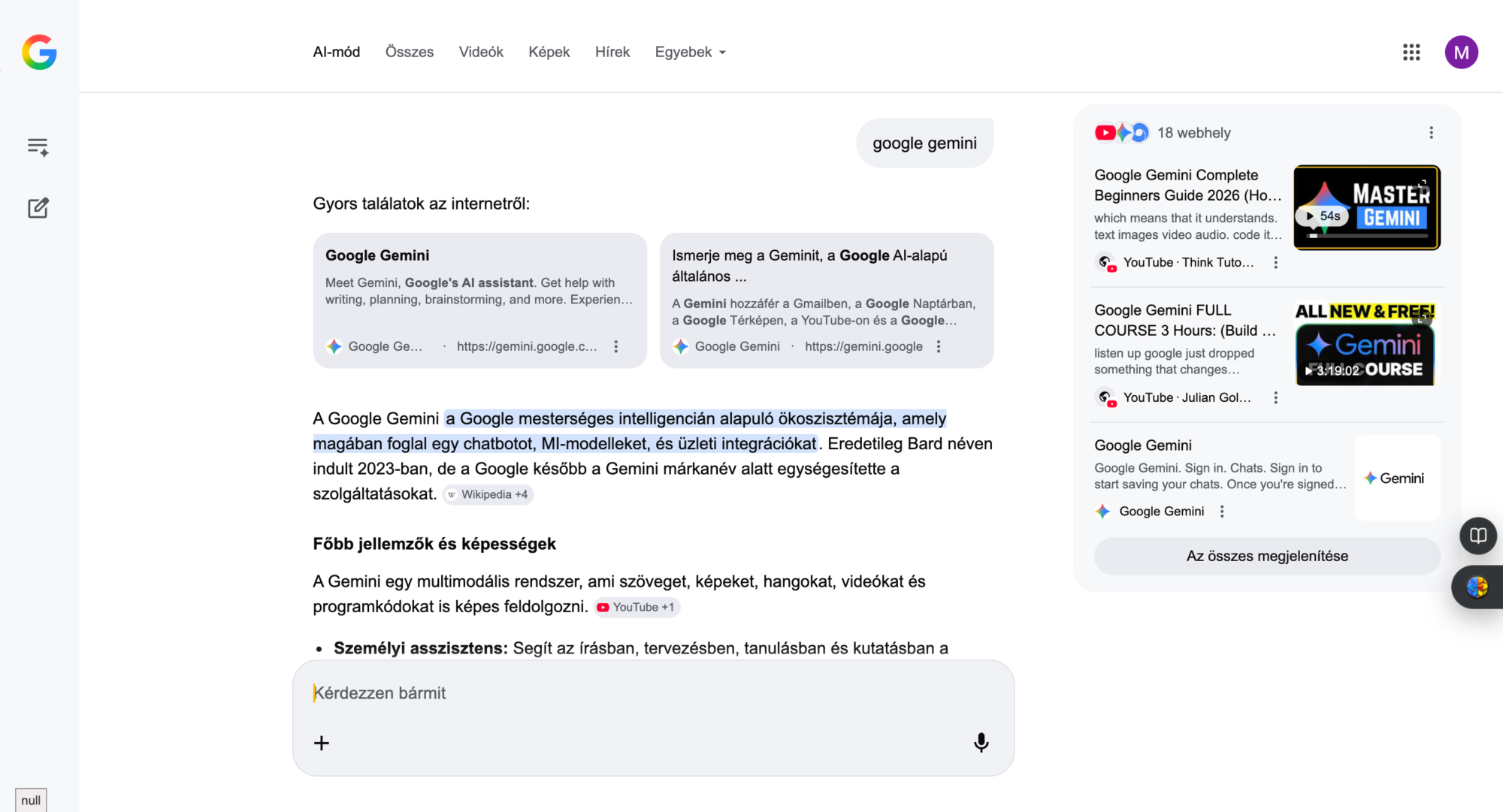Click the plus icon to attach content
The image size is (1503, 812).
point(321,742)
